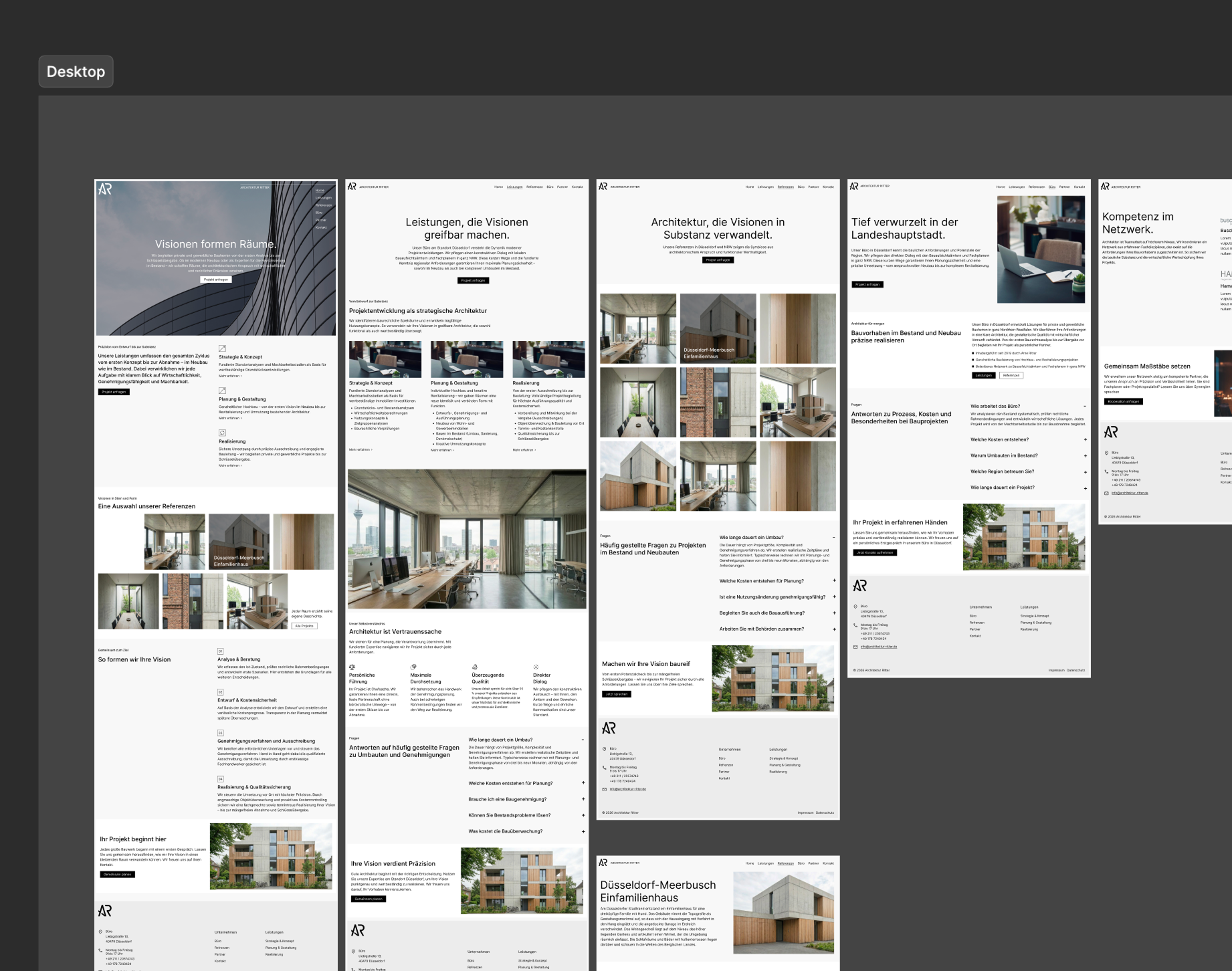The image size is (1232, 971).
Task: Click the sun-like icon above Direkter Dialog
Action: tap(536, 667)
